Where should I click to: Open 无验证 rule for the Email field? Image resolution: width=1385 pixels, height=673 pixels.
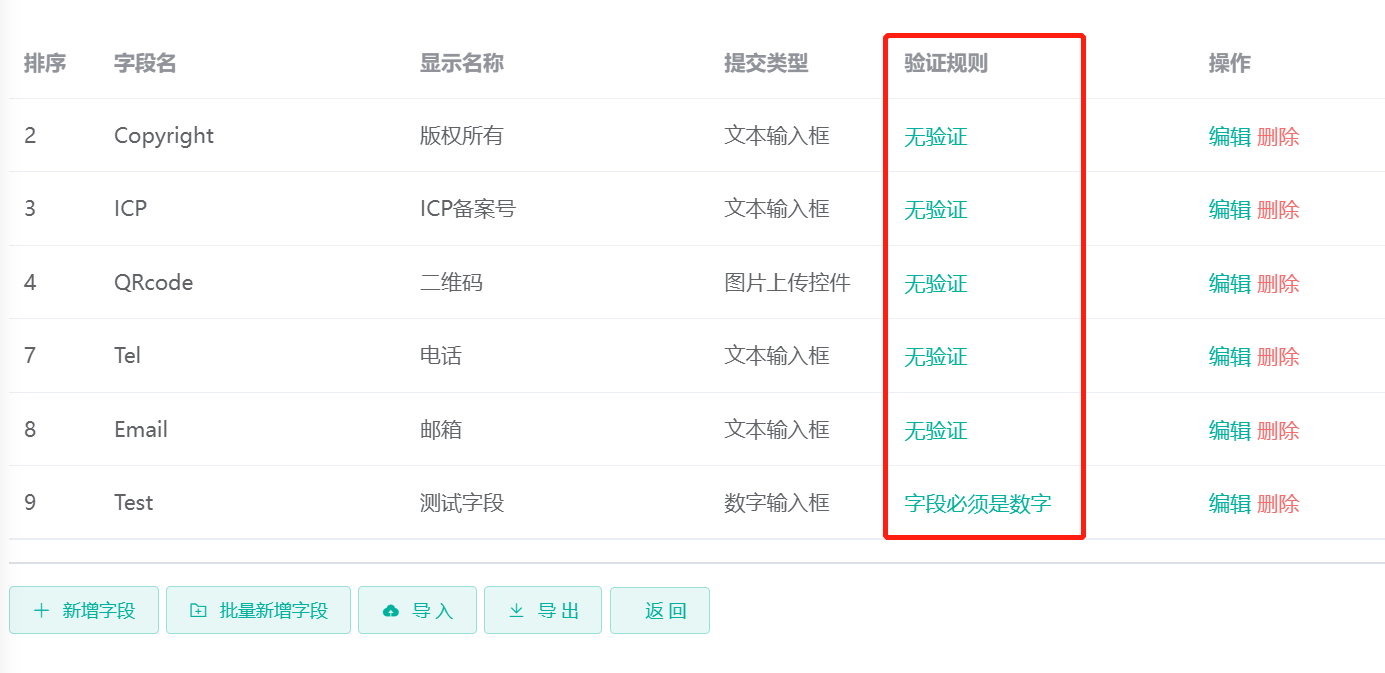pos(934,430)
